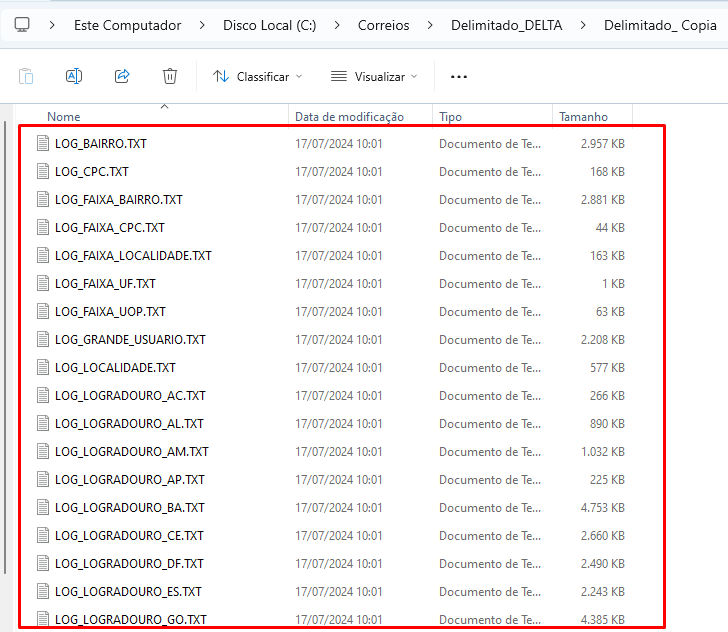Click the file icon of LOG_LOGRADOURO_AP.TXT
The image size is (728, 632).
(x=43, y=479)
